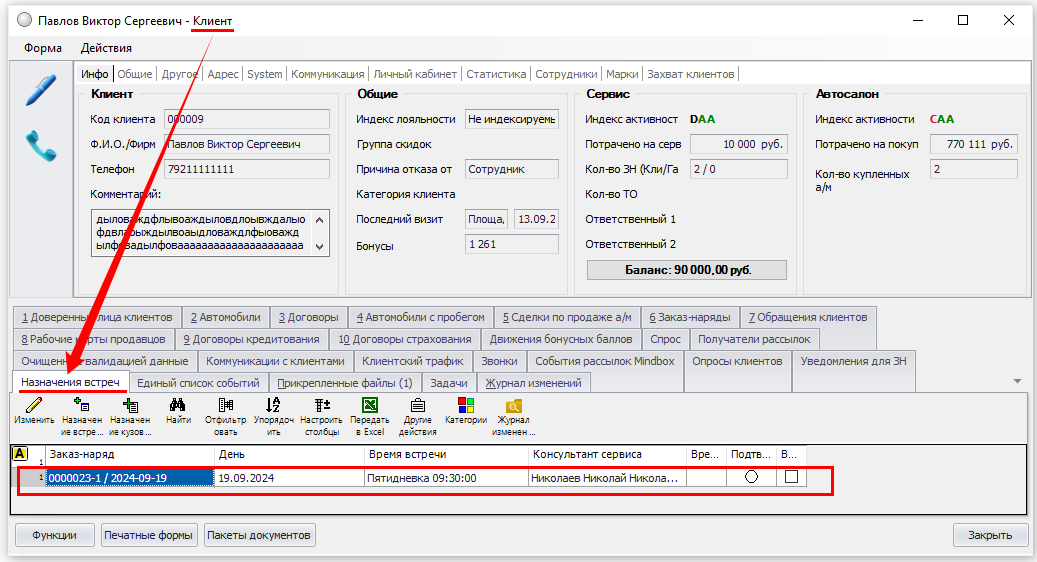Select the Подтв. radio circle in row
1037x562 pixels.
coord(751,477)
